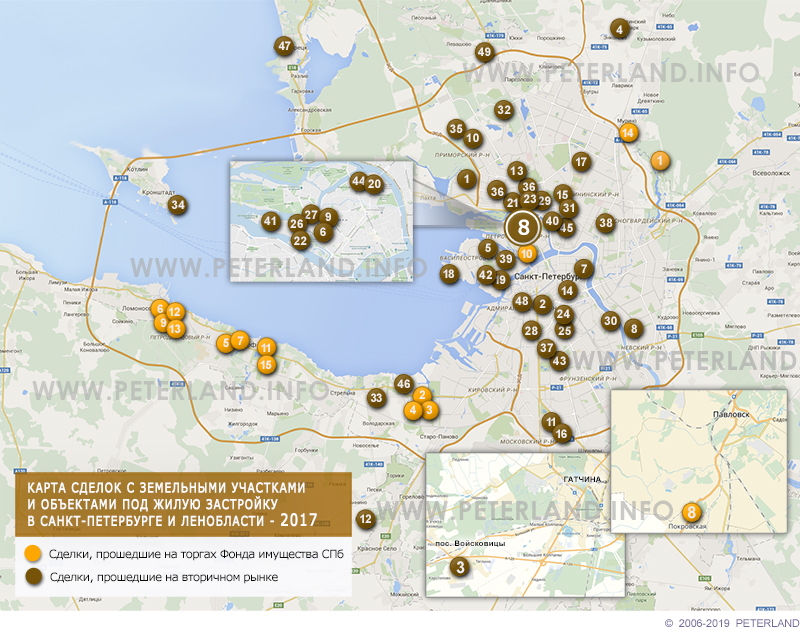Click legend text 'Сделки, прошедшие на торгах Фонда имущества СПб'
Image resolution: width=800 pixels, height=630 pixels.
pos(196,554)
